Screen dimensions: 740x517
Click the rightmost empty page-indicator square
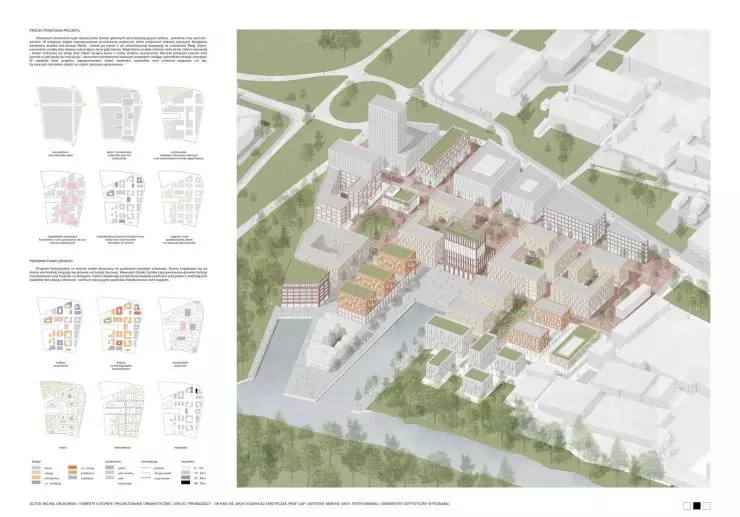coord(706,506)
